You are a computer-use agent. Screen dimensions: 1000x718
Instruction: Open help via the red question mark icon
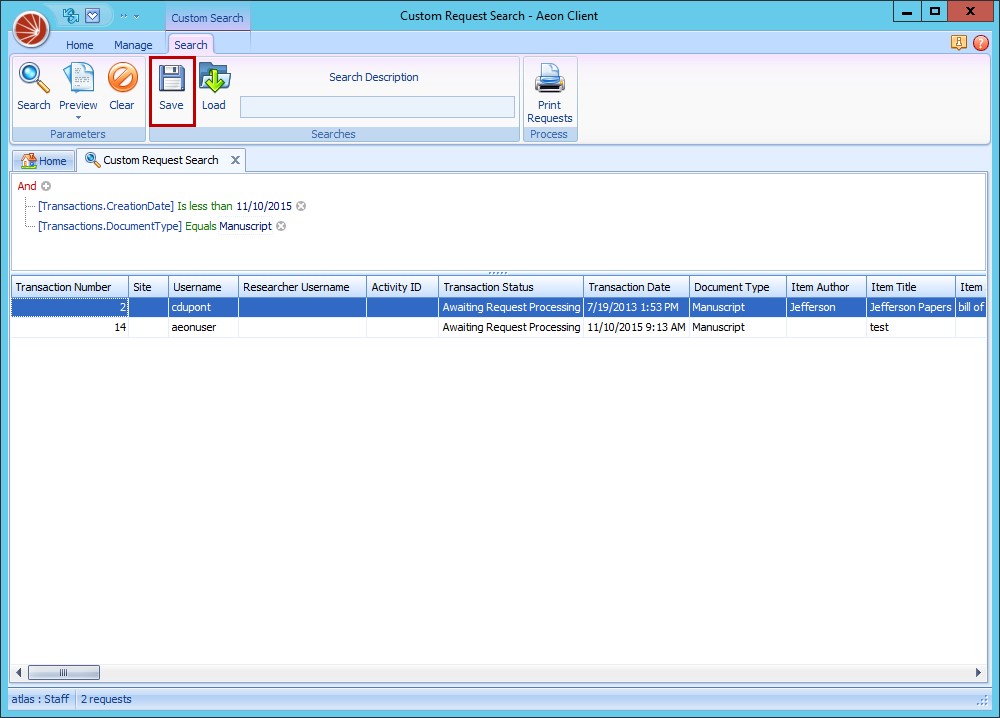point(981,43)
